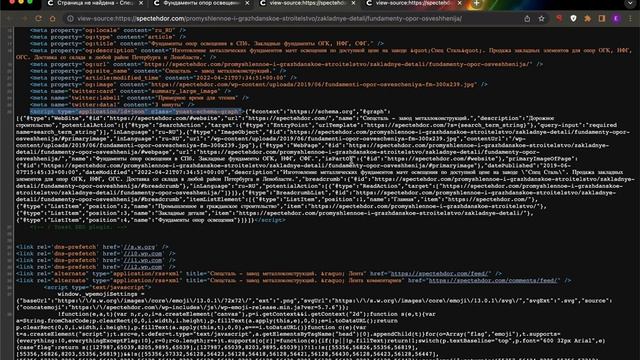The height and width of the screenshot is (360, 640).
Task: Click the article:modified_time meta line
Action: [163, 78]
